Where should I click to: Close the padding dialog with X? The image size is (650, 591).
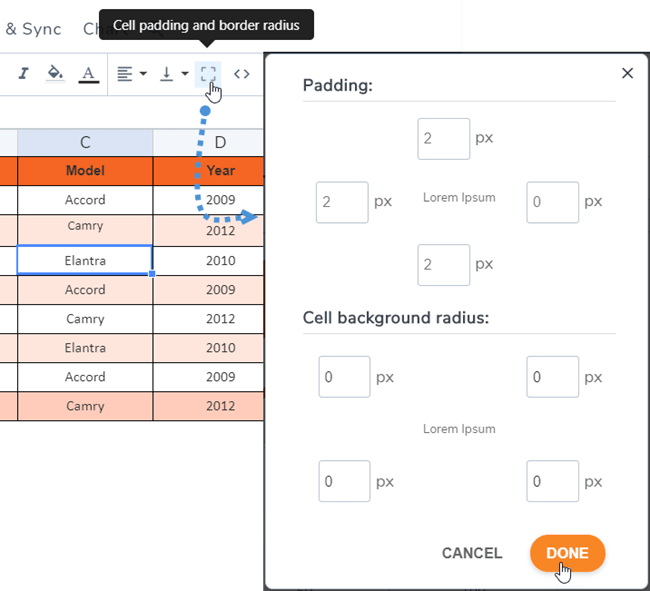pyautogui.click(x=628, y=73)
